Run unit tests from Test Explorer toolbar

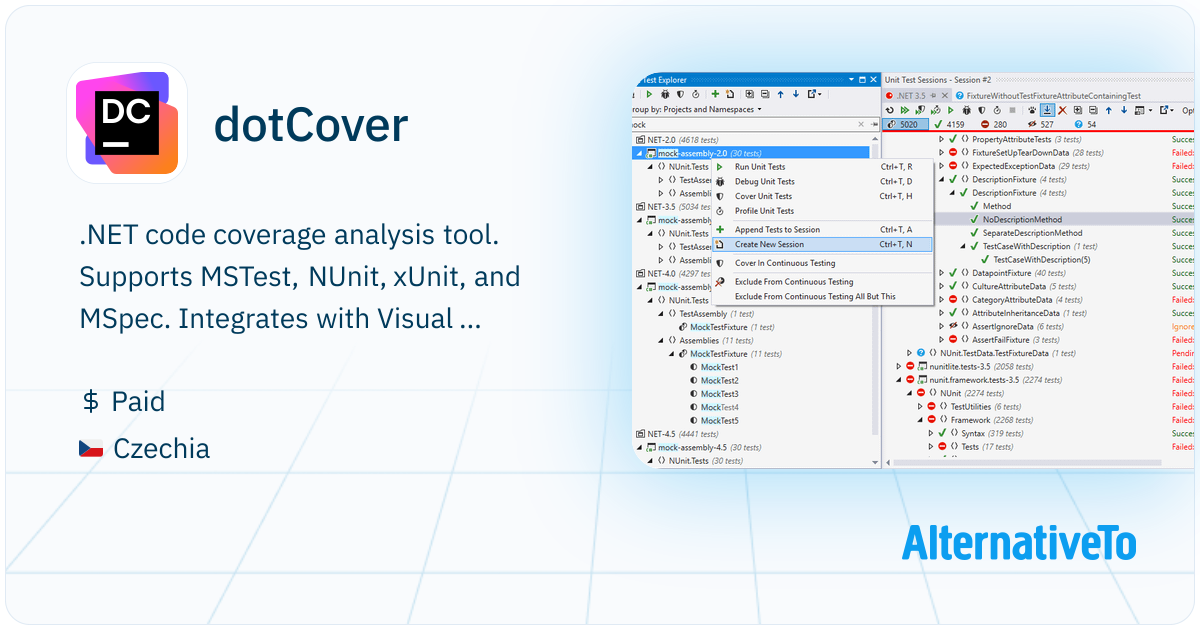(649, 94)
